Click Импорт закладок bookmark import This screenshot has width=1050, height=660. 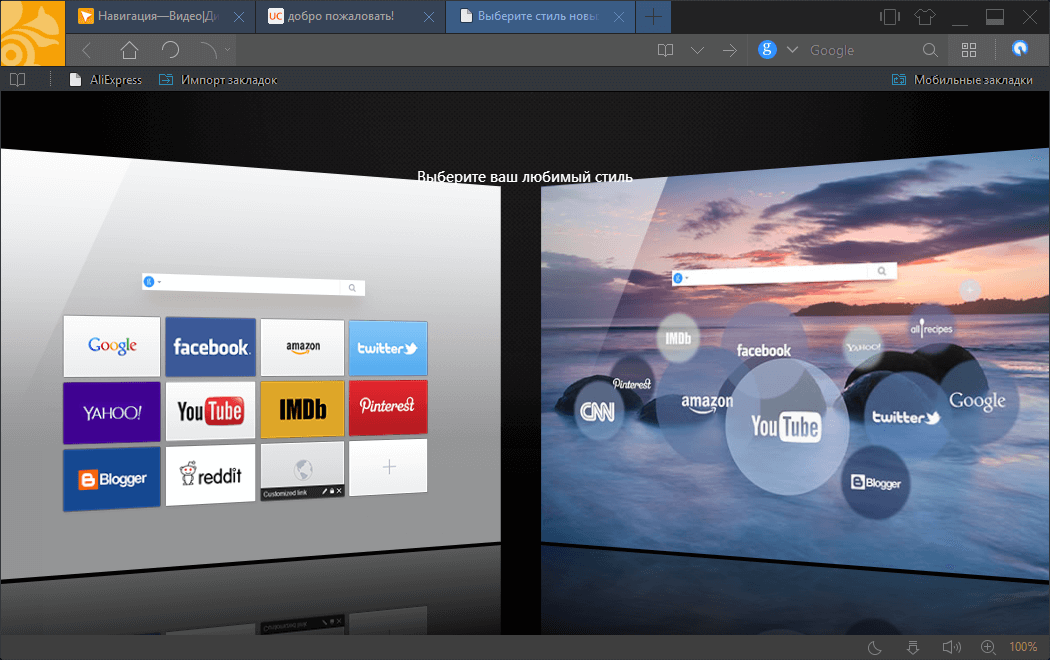click(x=218, y=80)
